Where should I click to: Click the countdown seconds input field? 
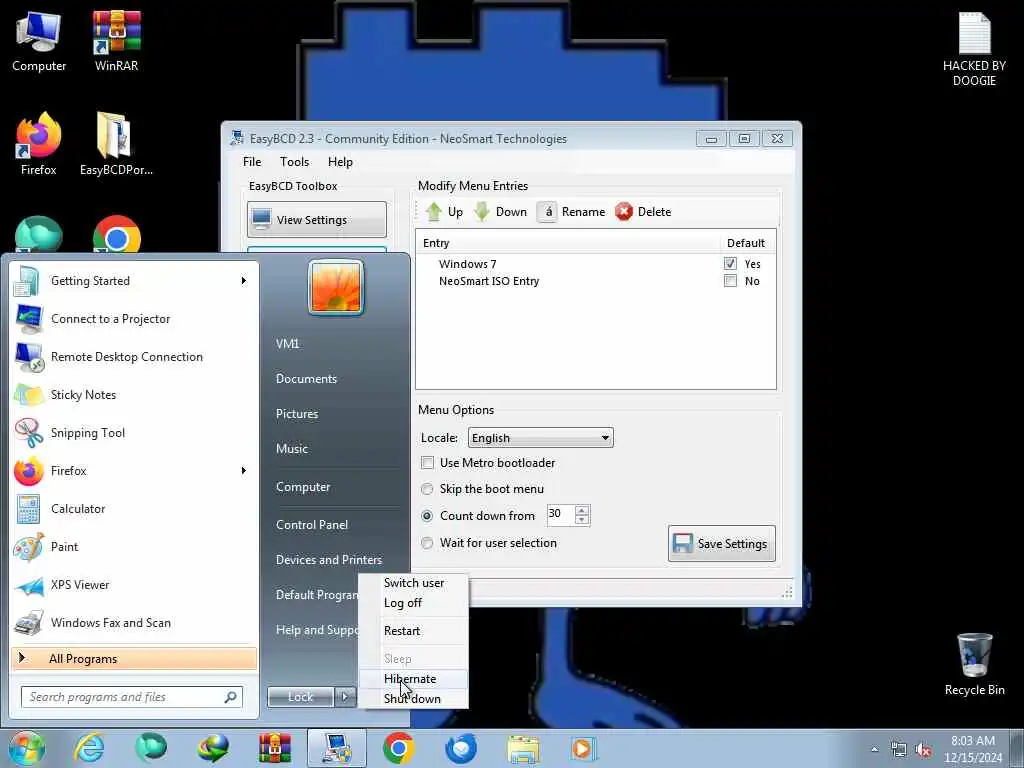point(560,515)
